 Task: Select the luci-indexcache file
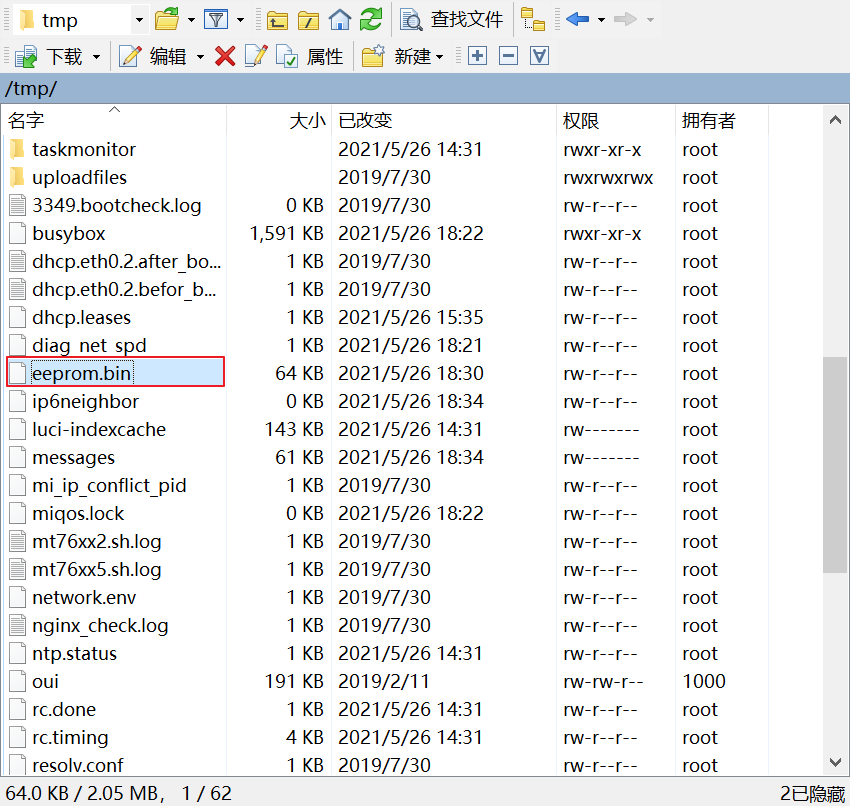pyautogui.click(x=99, y=429)
